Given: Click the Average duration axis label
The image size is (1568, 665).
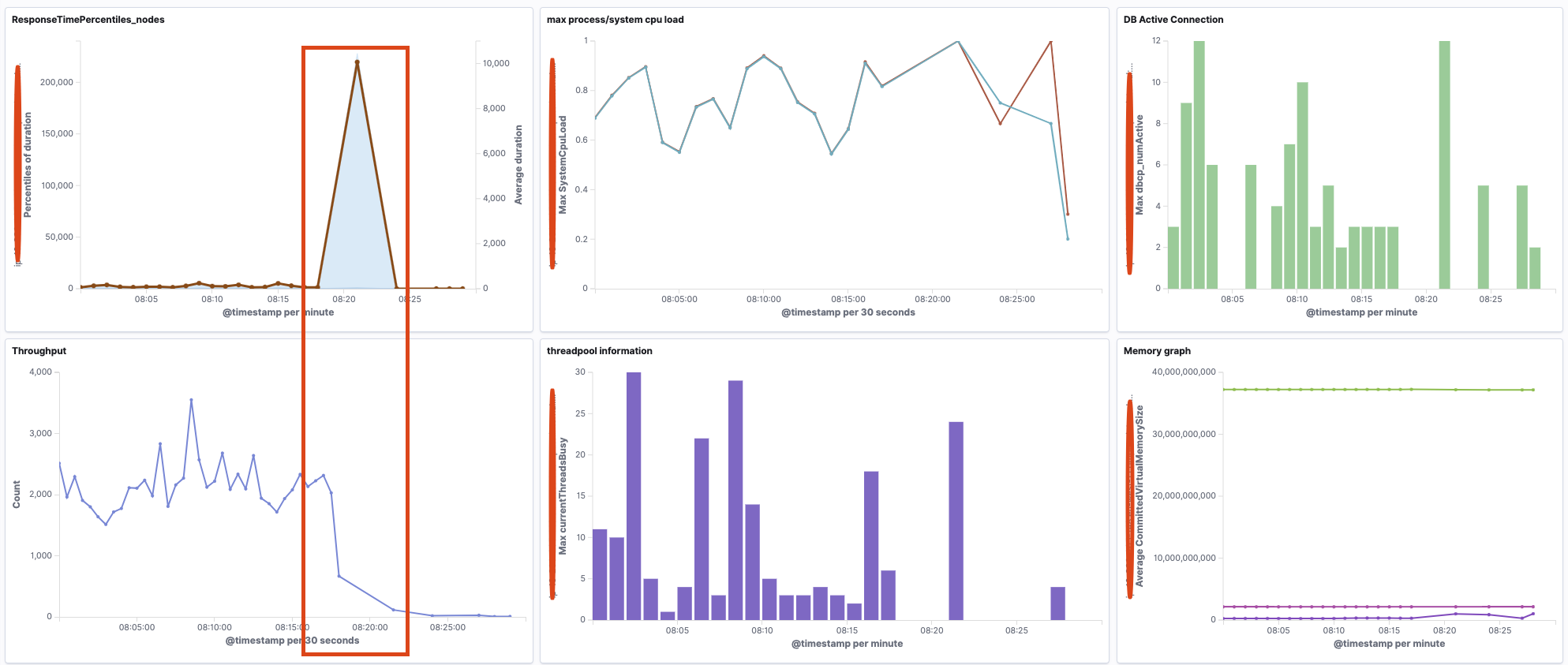Looking at the screenshot, I should tap(518, 164).
